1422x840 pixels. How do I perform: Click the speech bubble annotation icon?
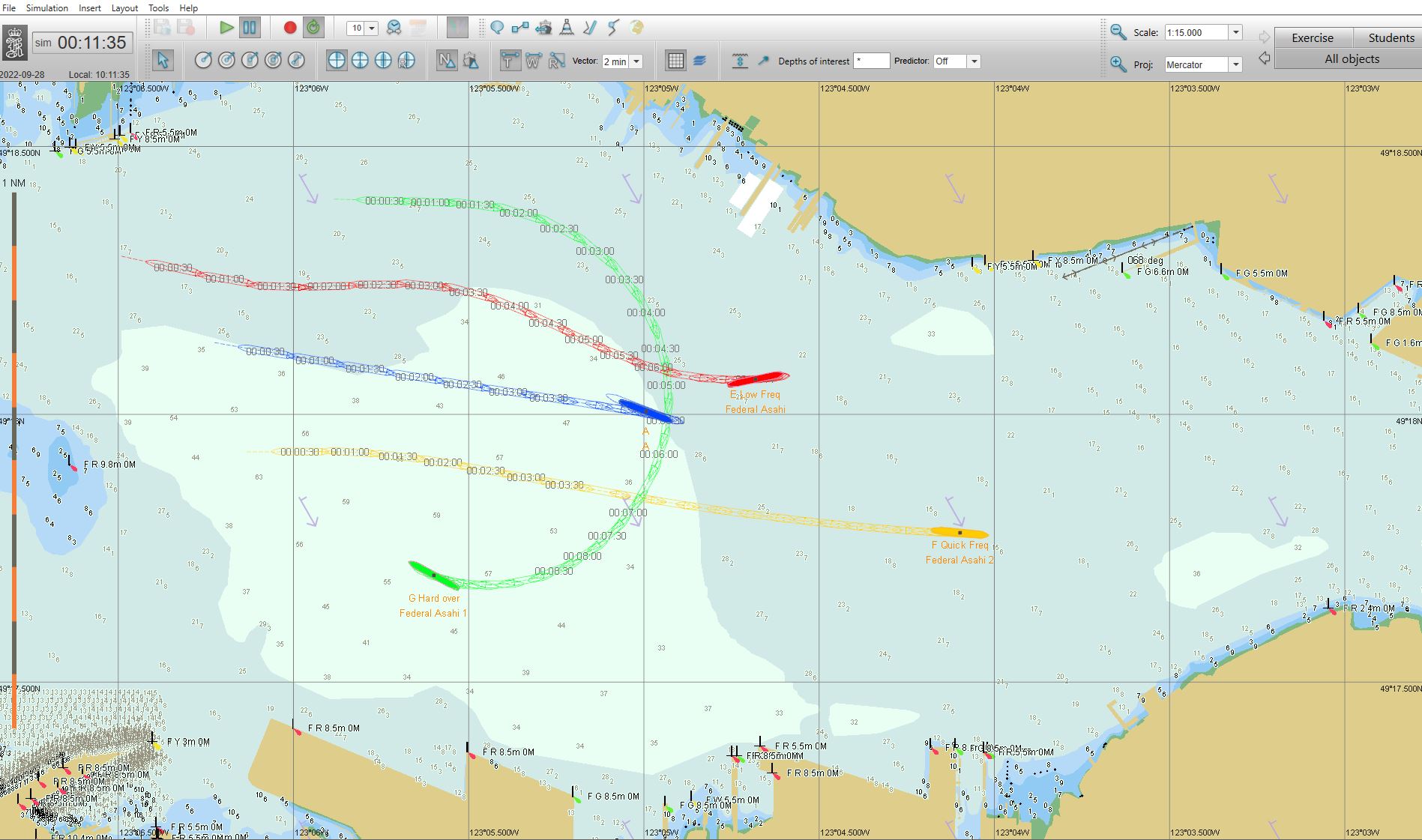tap(496, 28)
